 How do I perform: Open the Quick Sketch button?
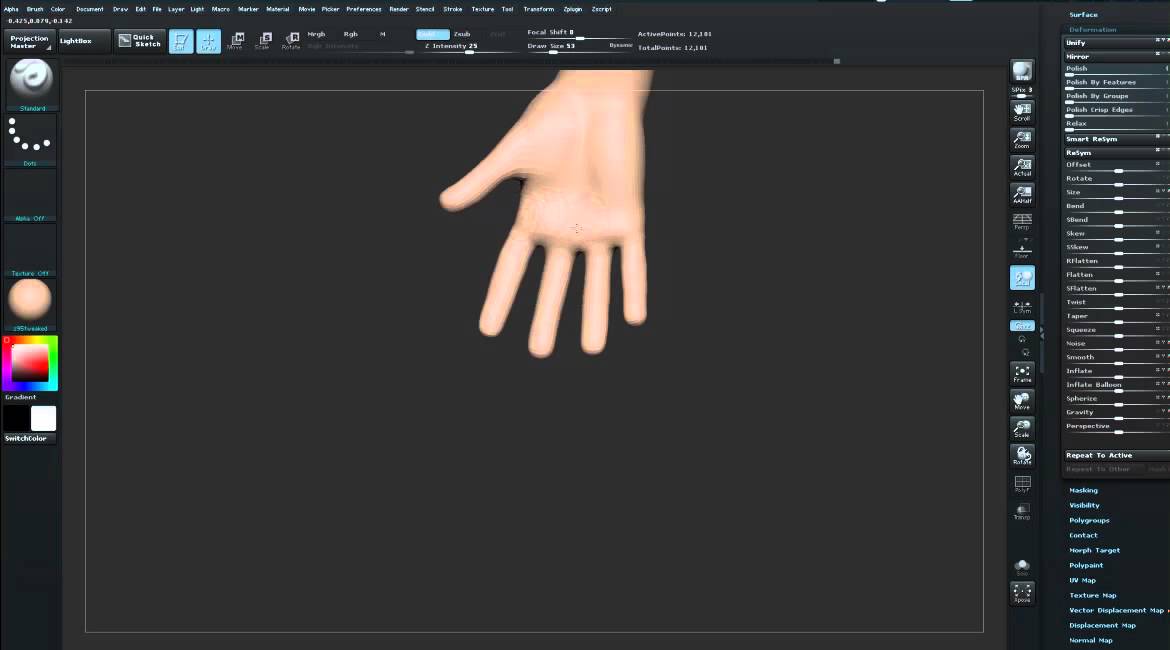point(140,41)
